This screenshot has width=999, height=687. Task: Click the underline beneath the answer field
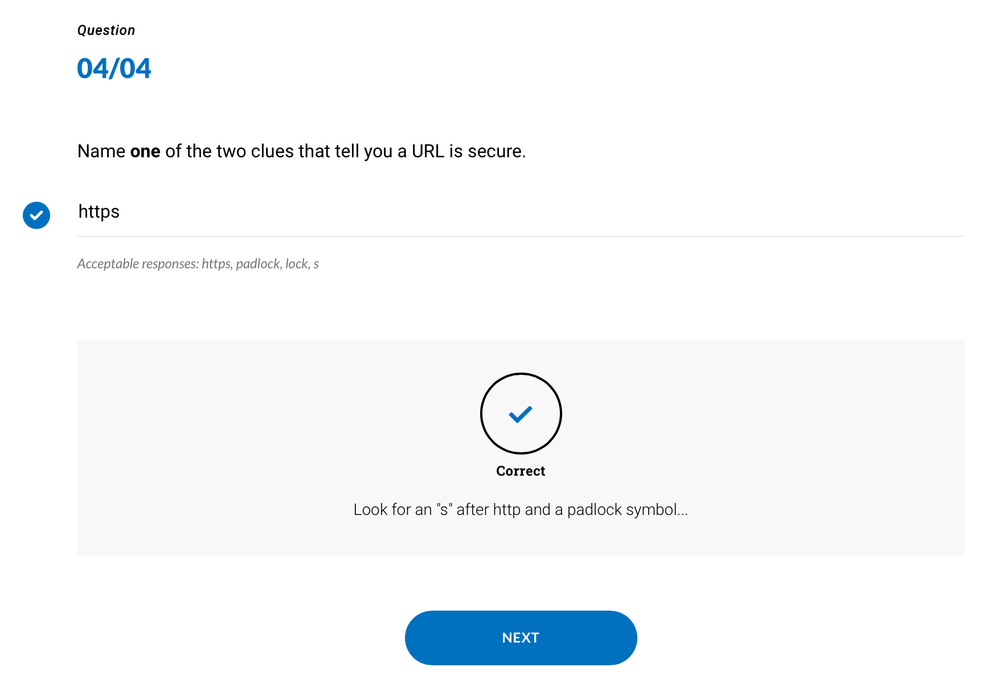520,237
